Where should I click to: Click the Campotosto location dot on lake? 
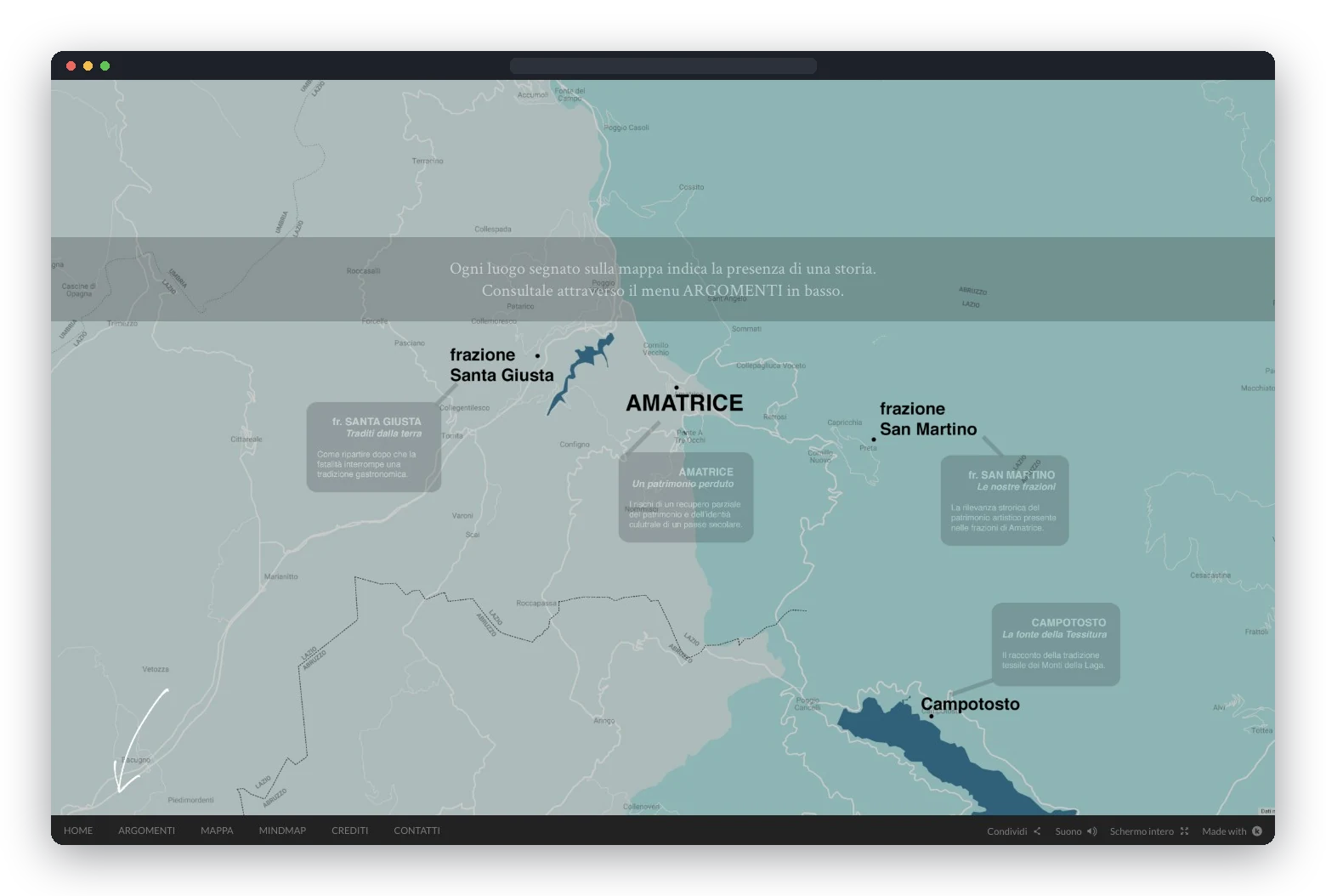[931, 717]
